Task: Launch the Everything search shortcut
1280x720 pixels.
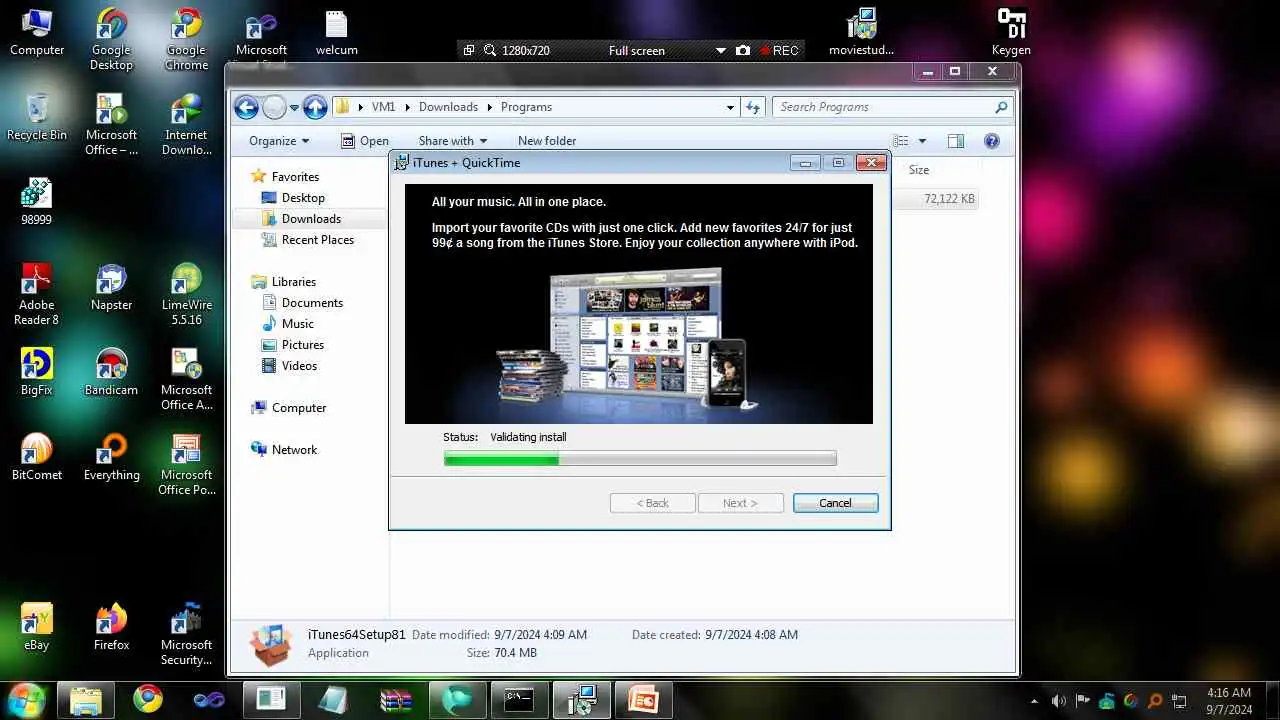Action: tap(111, 458)
